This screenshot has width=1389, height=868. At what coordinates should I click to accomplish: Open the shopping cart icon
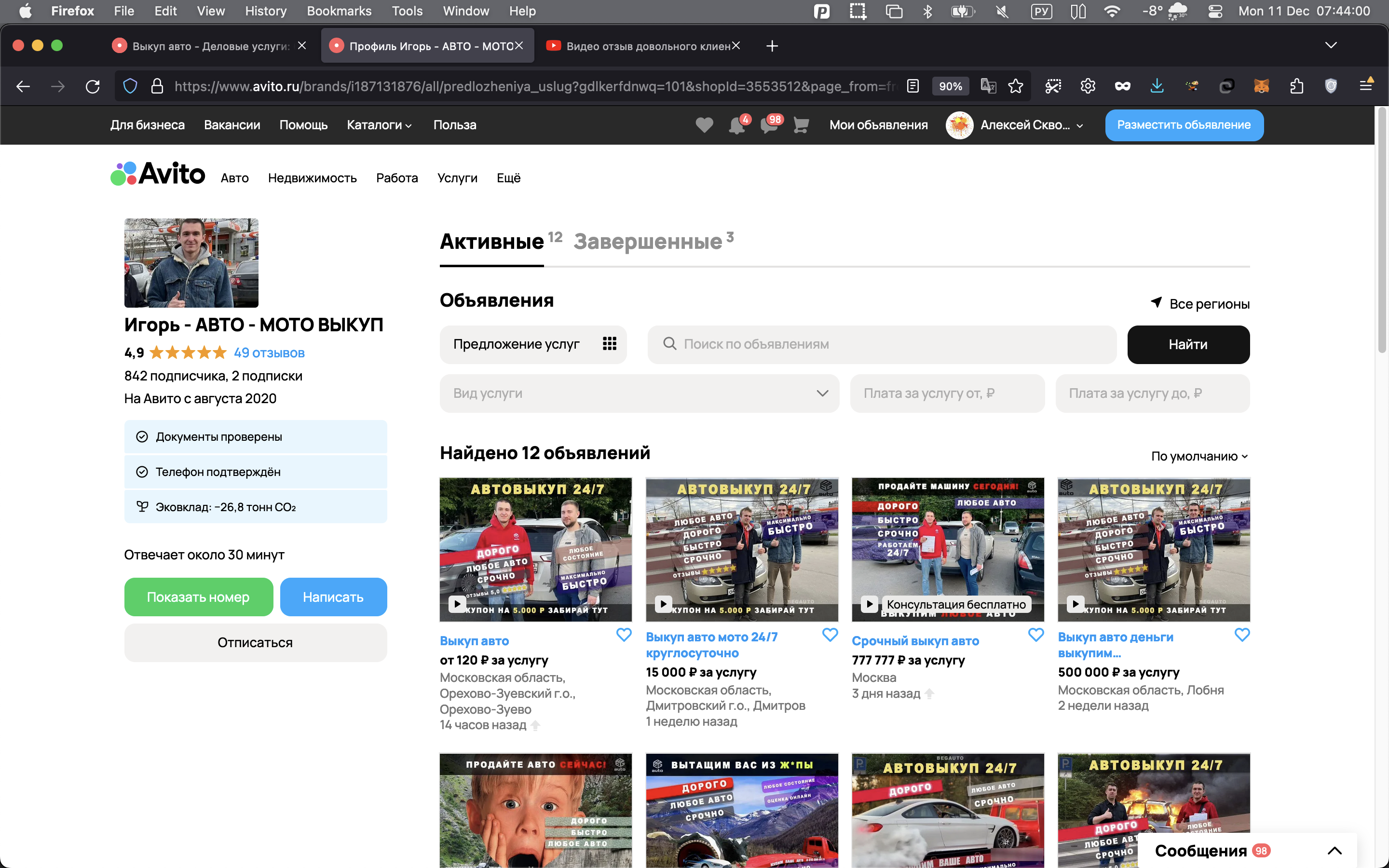801,125
